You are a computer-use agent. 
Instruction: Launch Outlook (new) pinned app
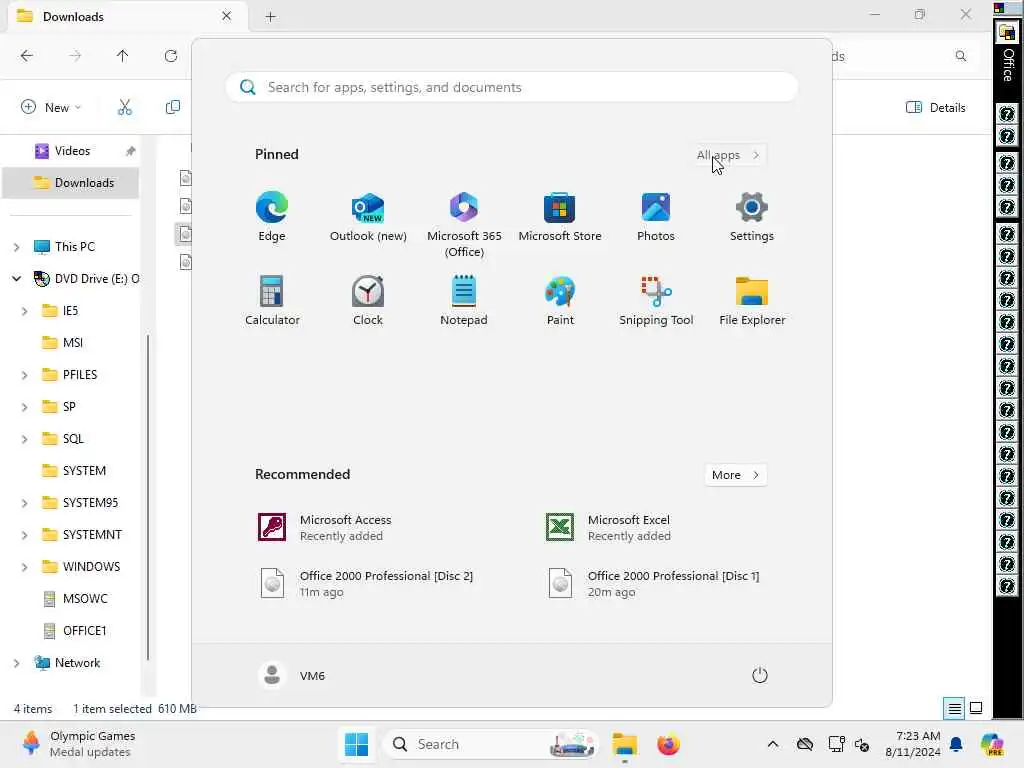(368, 217)
